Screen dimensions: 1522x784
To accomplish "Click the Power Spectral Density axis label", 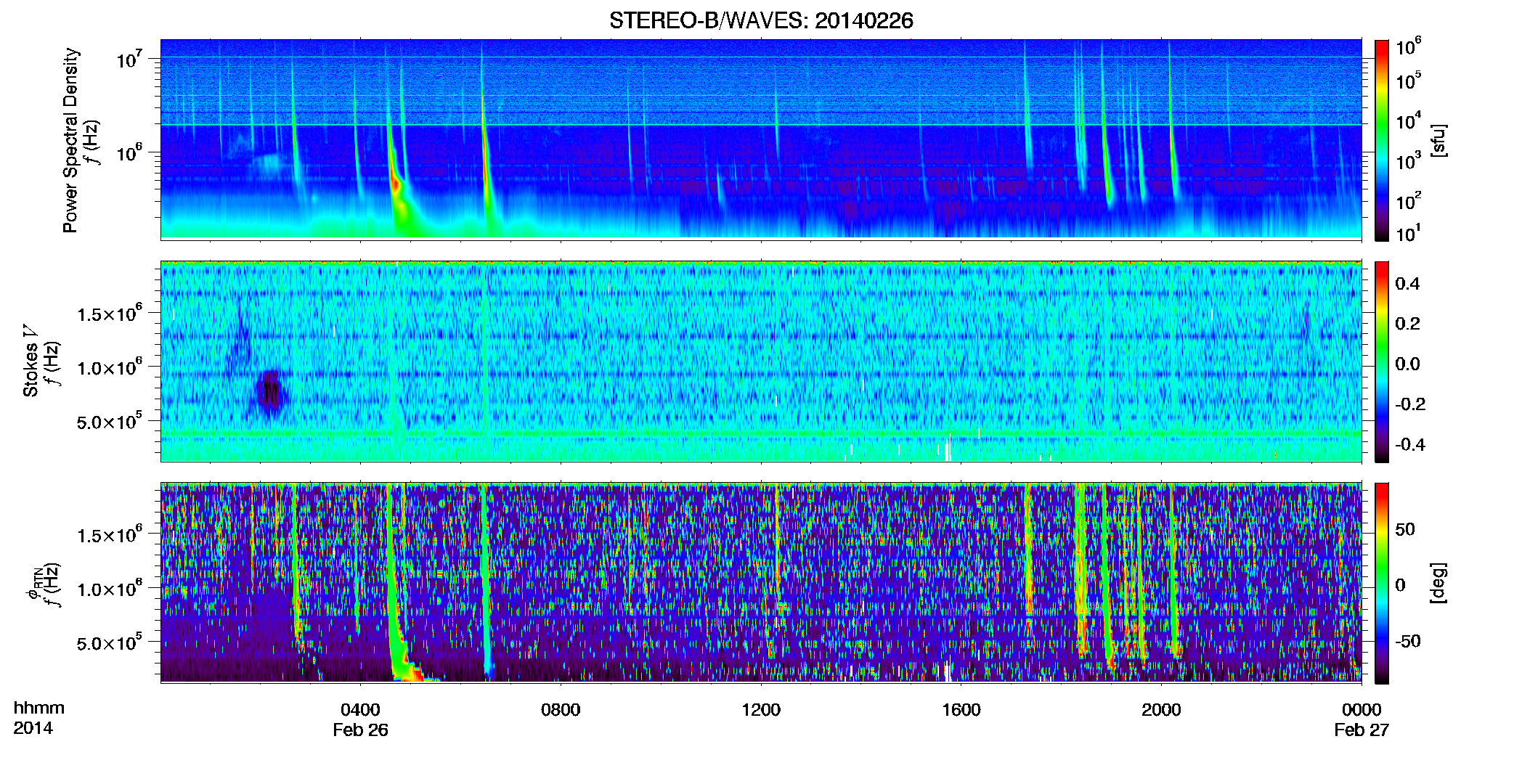I will [70, 140].
